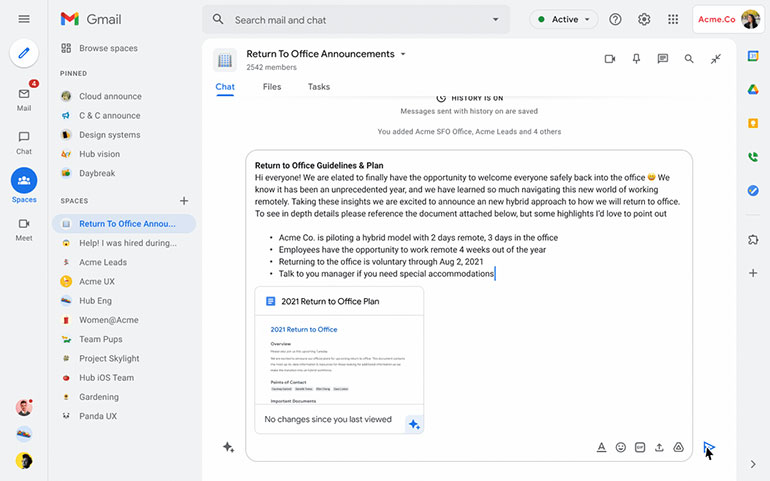Open the Help question mark icon
The image size is (770, 481).
pos(615,19)
